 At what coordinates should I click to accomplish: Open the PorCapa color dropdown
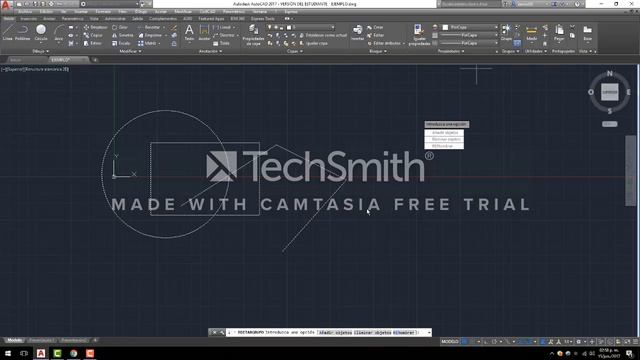coord(470,27)
